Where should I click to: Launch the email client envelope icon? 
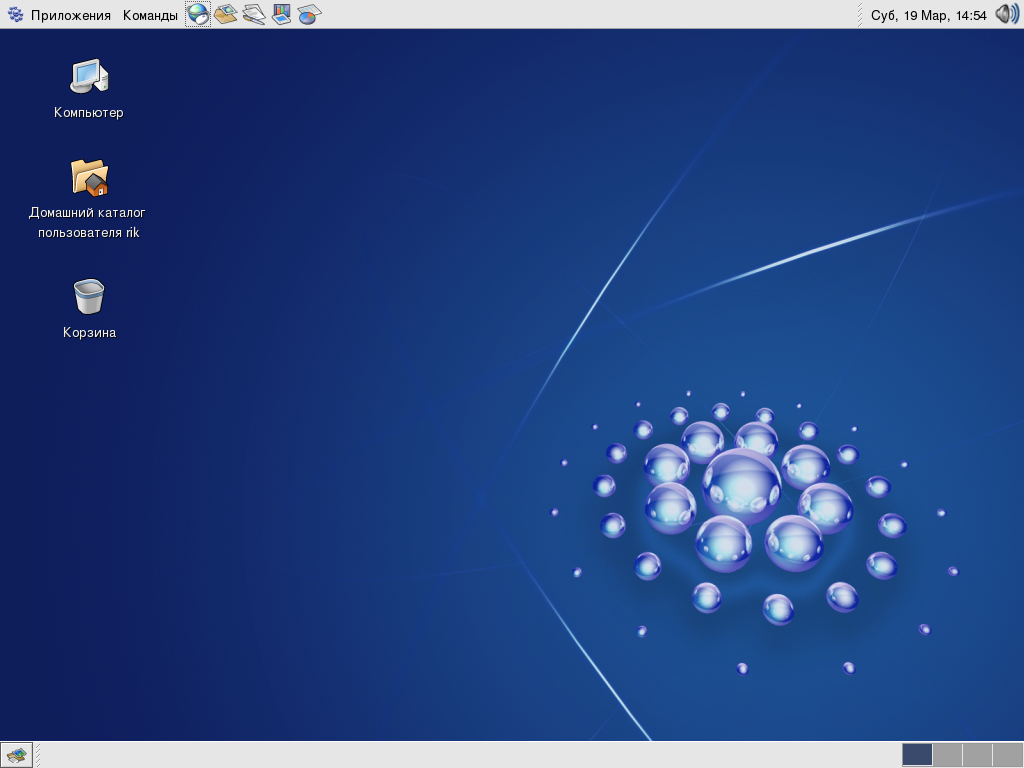point(225,14)
